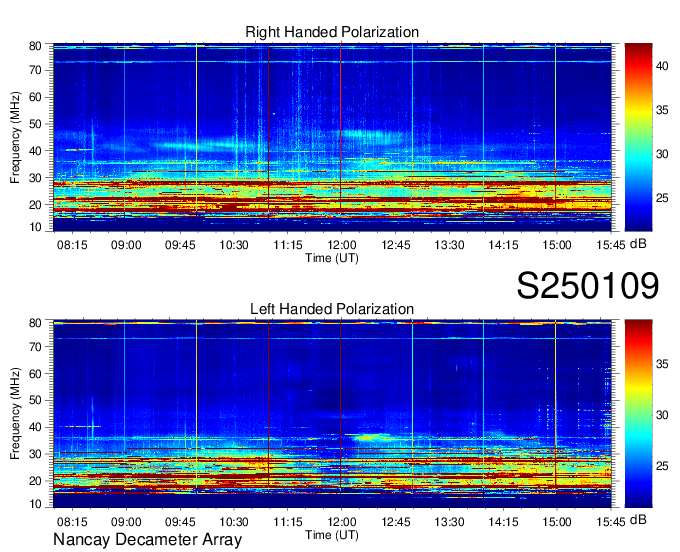Click 12:00 tick under Left Handed plot
This screenshot has height=552, width=680.
[x=342, y=522]
